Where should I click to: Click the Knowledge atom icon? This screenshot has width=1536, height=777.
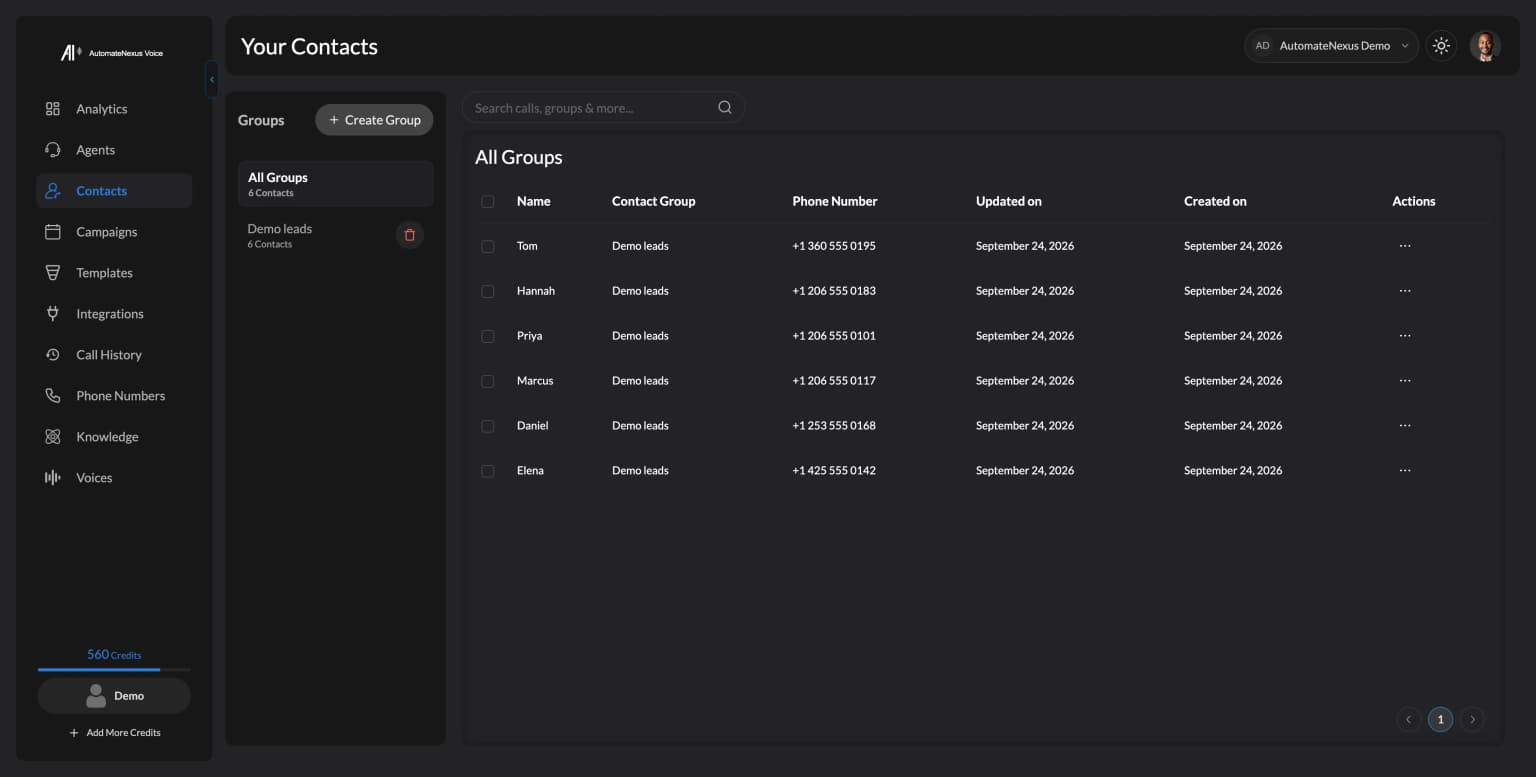pos(53,437)
